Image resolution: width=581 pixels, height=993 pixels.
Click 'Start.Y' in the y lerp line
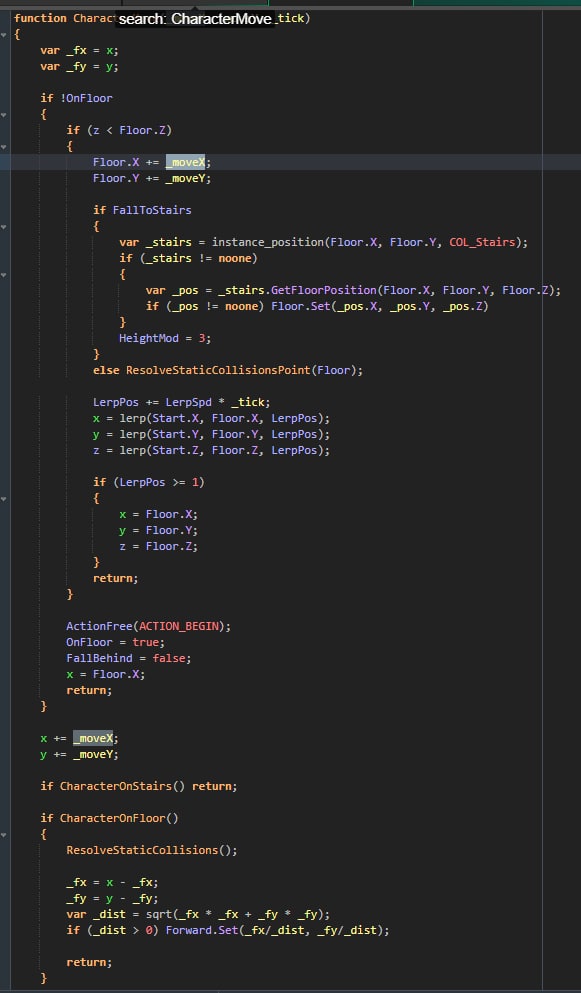175,434
